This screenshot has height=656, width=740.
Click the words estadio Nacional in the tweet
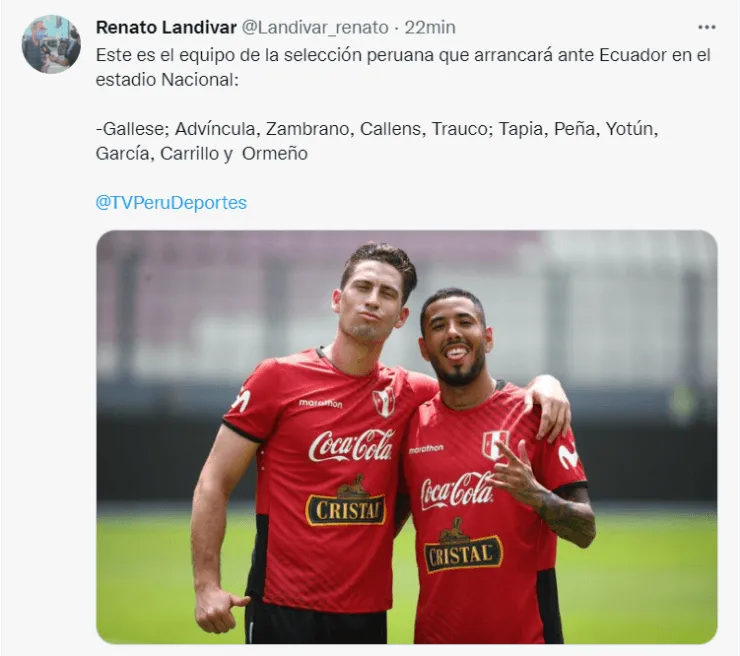pos(165,79)
